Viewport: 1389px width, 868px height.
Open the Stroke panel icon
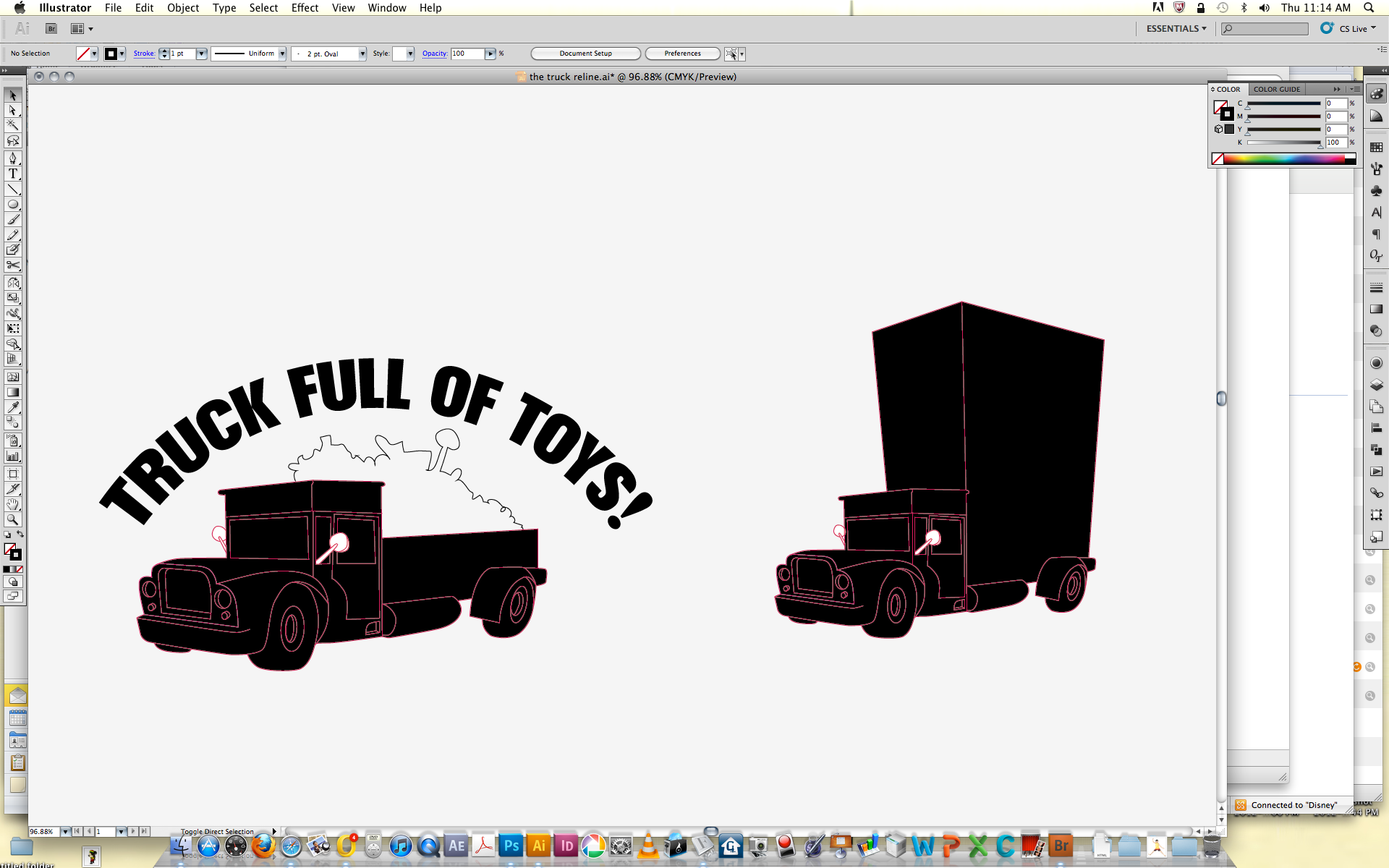(x=1376, y=287)
